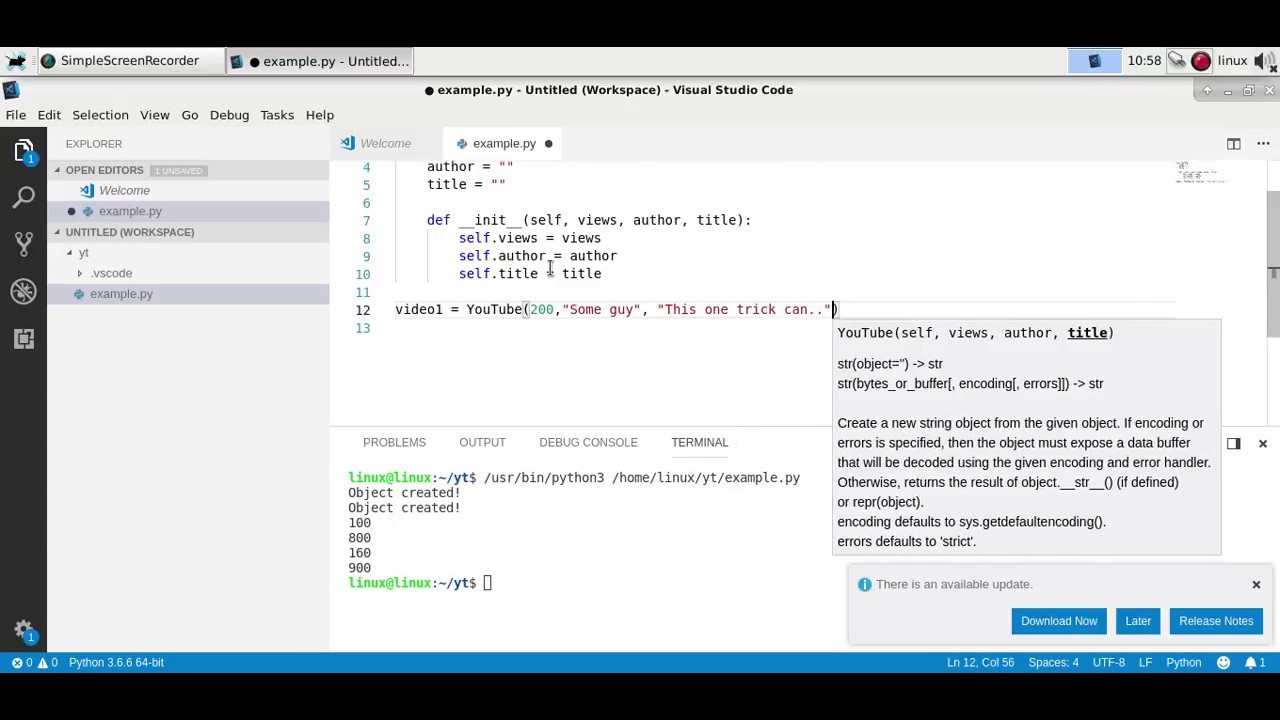Change language mode via Python
This screenshot has height=720, width=1280.
[x=1183, y=662]
